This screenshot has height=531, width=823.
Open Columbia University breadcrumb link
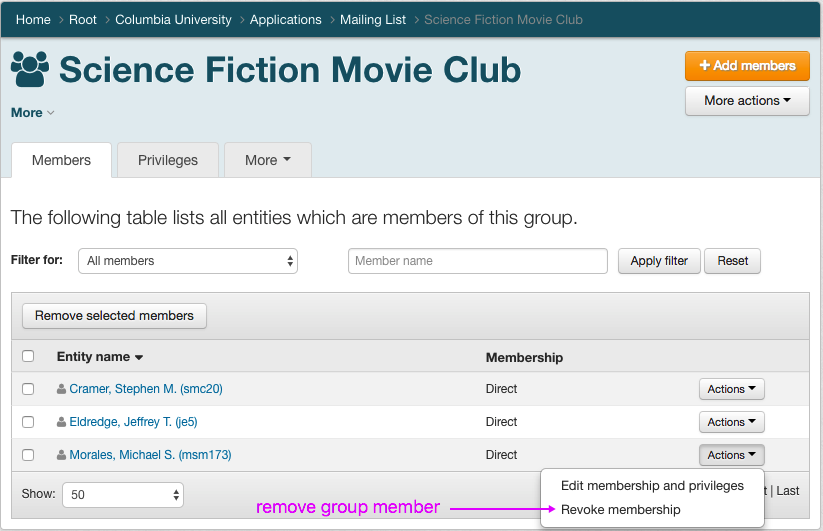tap(173, 19)
